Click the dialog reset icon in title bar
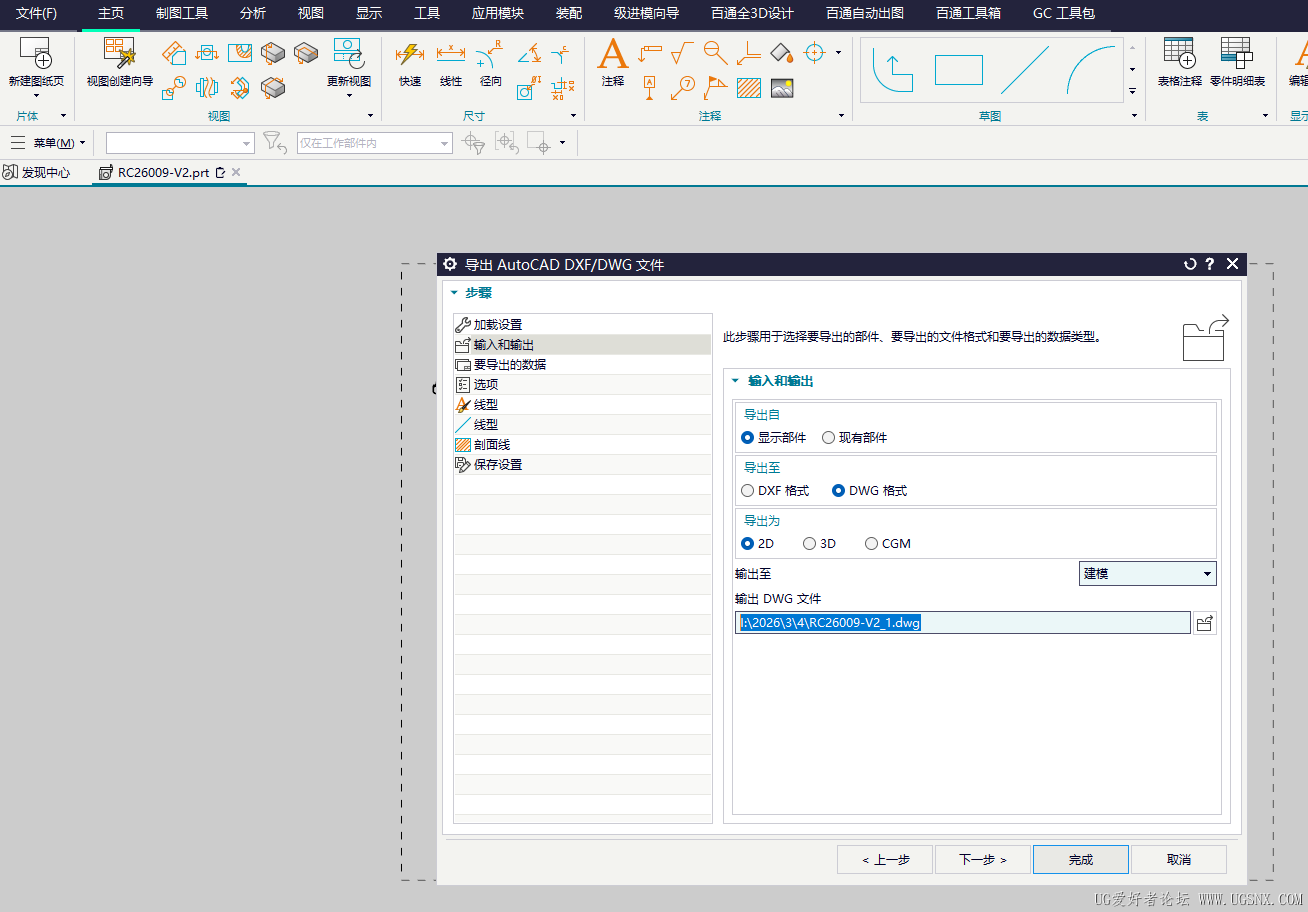The height and width of the screenshot is (912, 1308). pyautogui.click(x=1190, y=264)
